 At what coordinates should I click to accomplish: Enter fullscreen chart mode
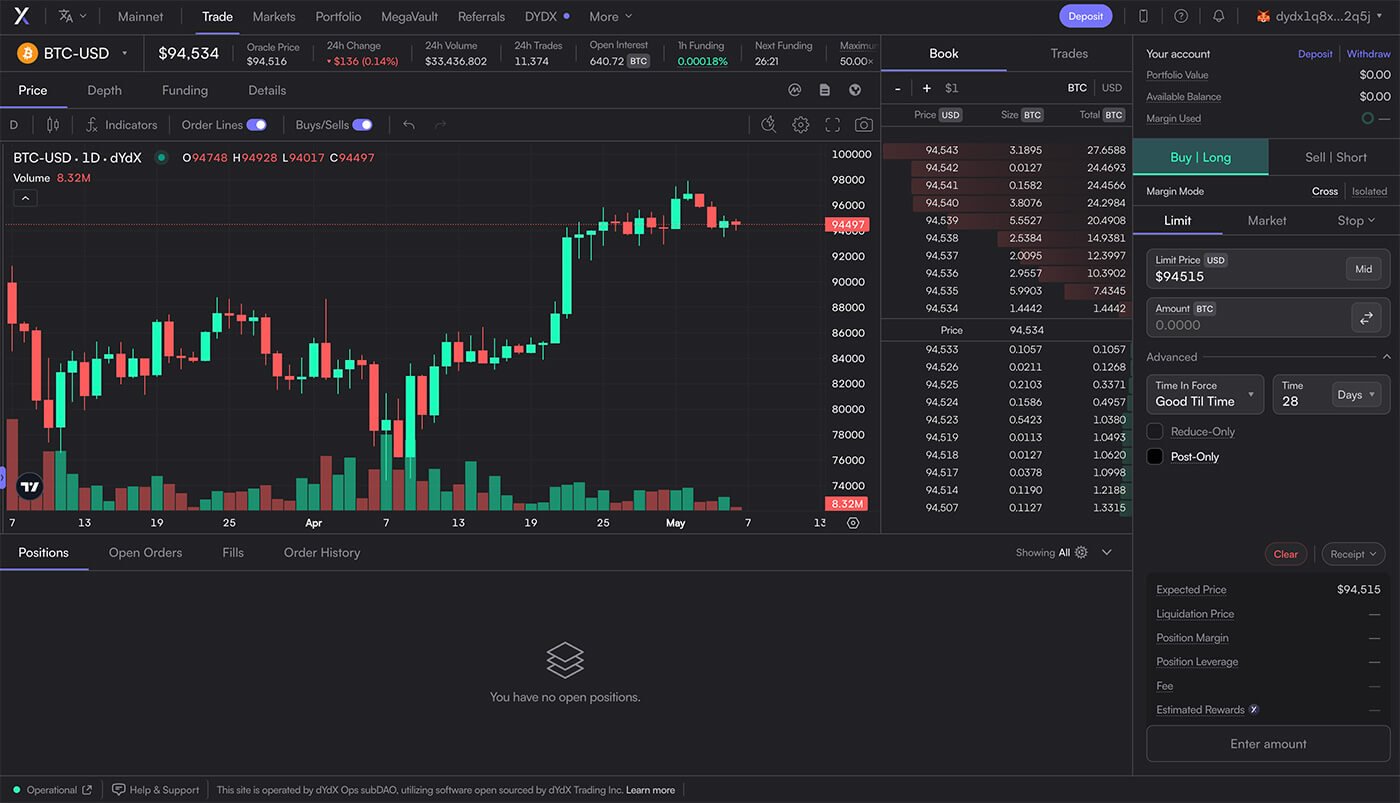tap(832, 124)
